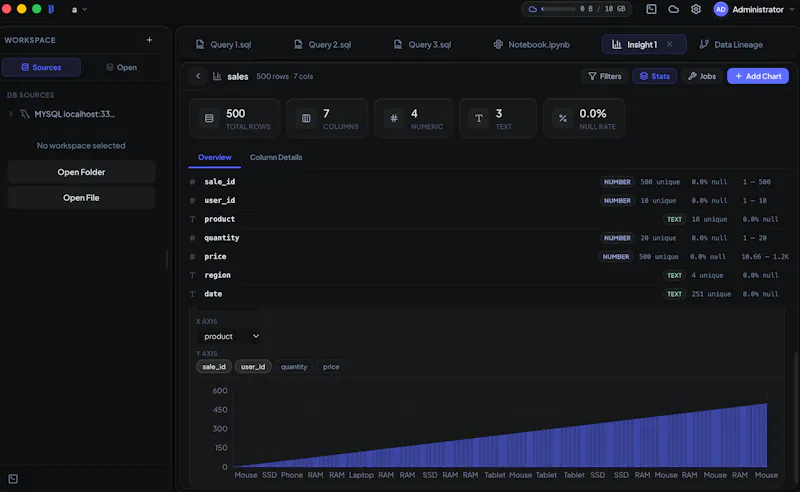The image size is (800, 492).
Task: Click the sidebar resize handle
Action: coord(167,259)
